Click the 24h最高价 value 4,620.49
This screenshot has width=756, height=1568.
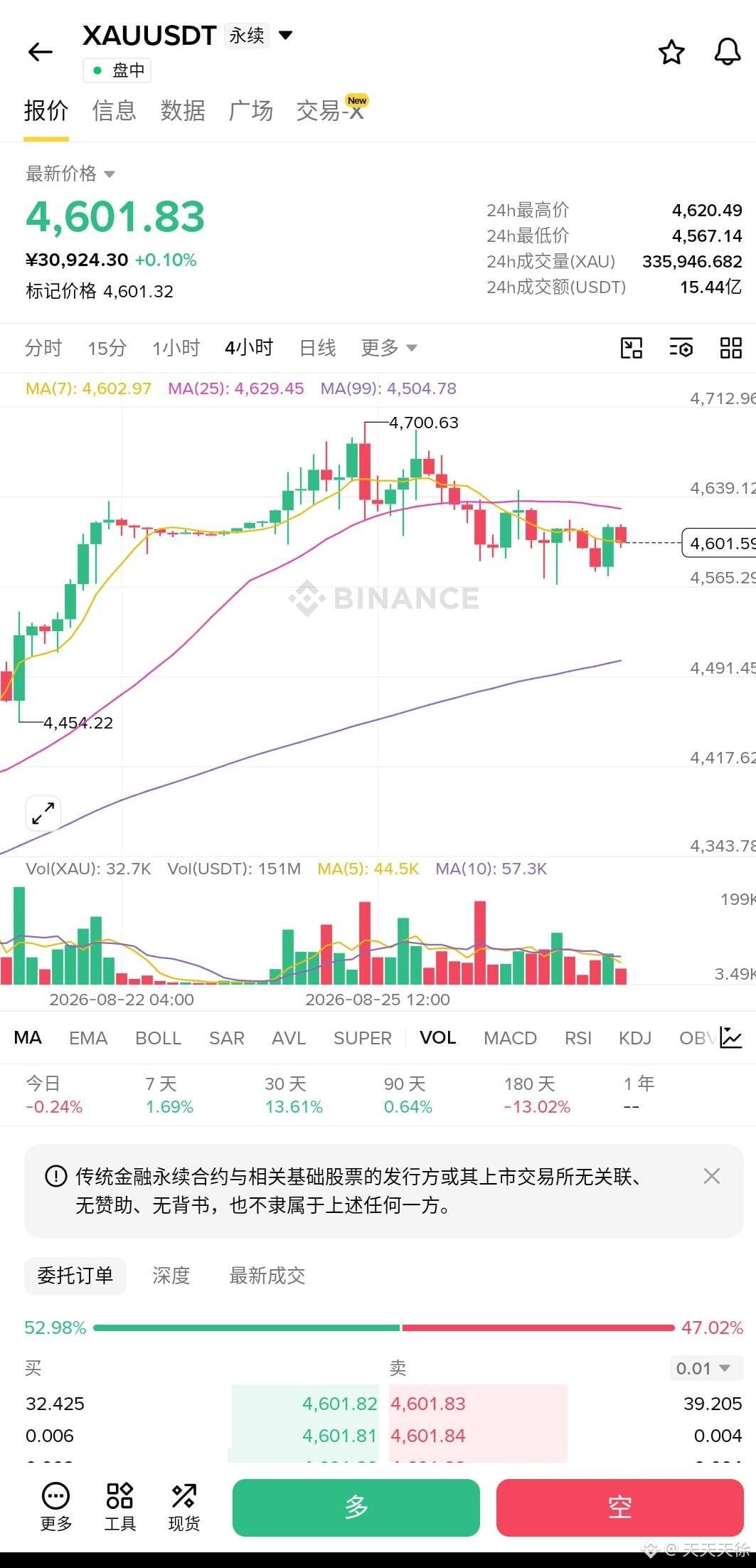(x=707, y=210)
